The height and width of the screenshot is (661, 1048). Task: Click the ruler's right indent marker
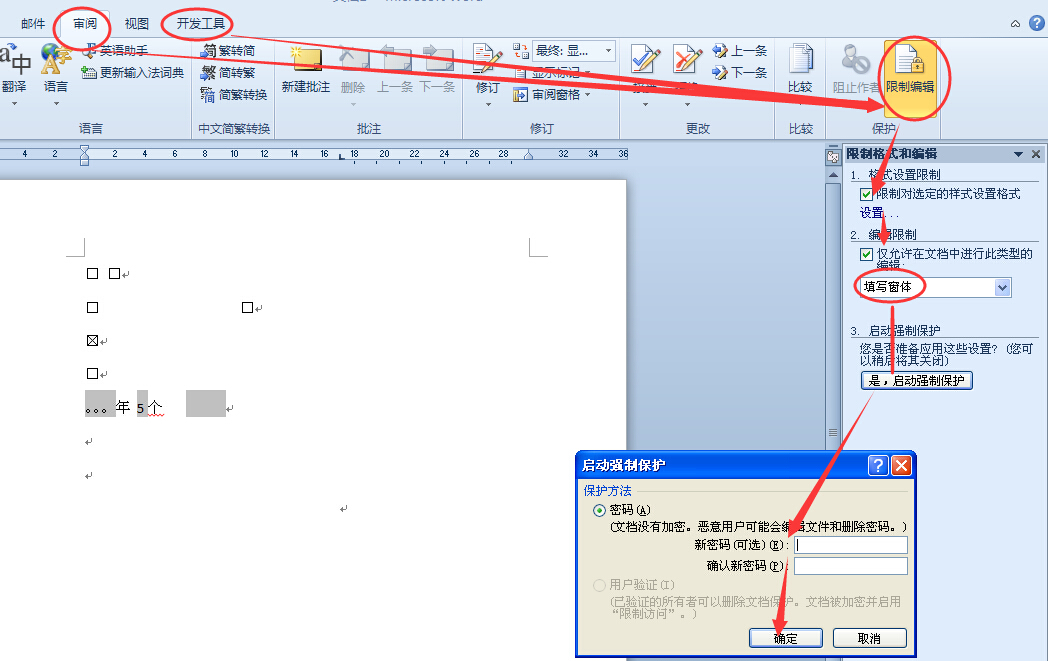point(528,156)
